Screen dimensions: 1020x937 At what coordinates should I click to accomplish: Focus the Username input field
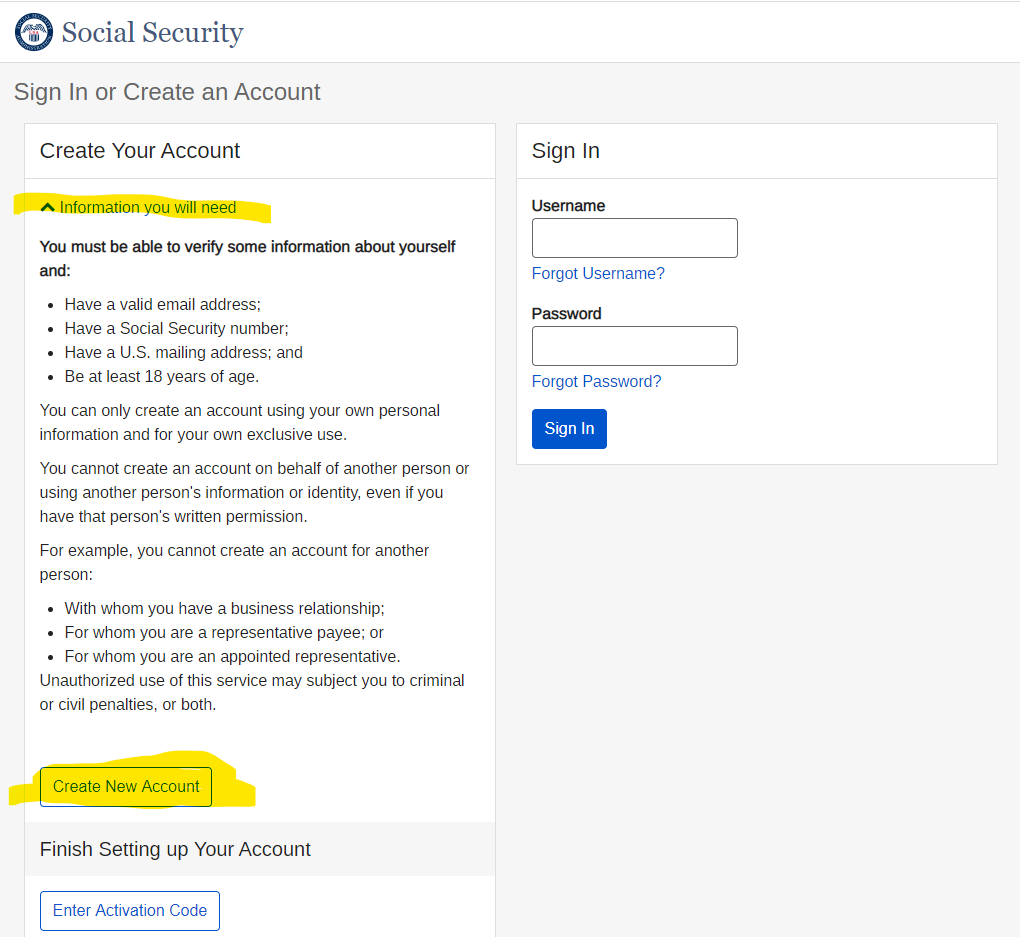pos(634,238)
